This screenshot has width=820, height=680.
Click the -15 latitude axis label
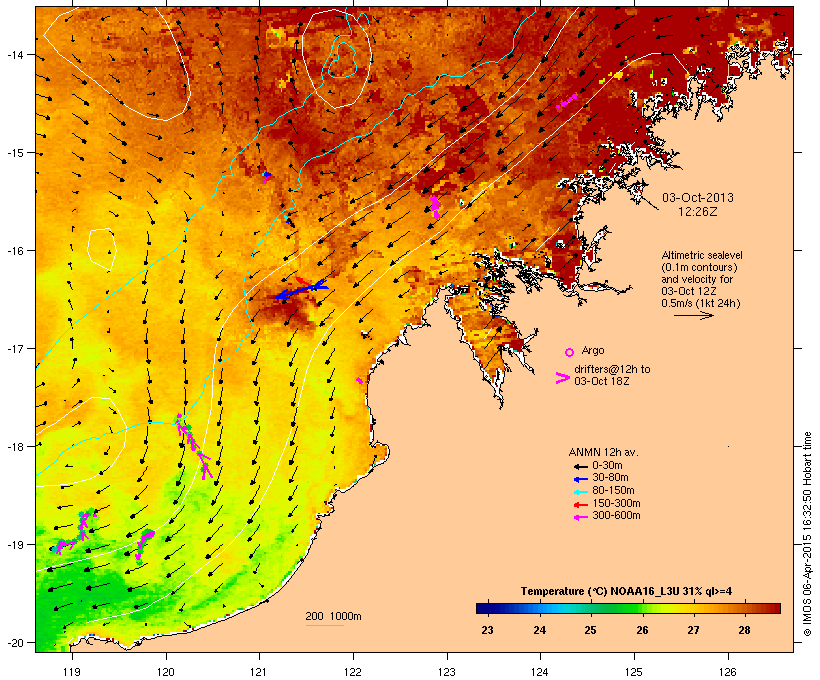click(14, 153)
